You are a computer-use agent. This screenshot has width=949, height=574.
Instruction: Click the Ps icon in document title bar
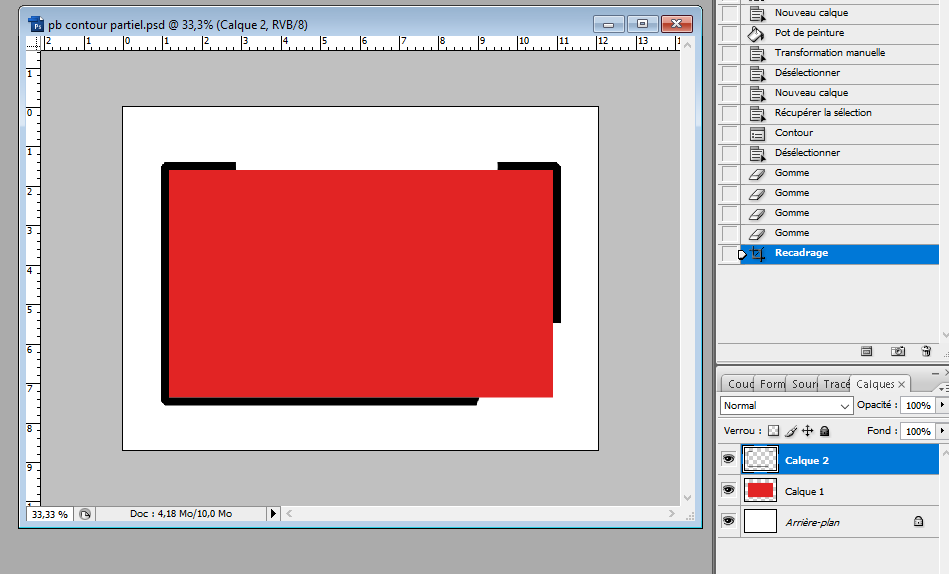coord(36,25)
